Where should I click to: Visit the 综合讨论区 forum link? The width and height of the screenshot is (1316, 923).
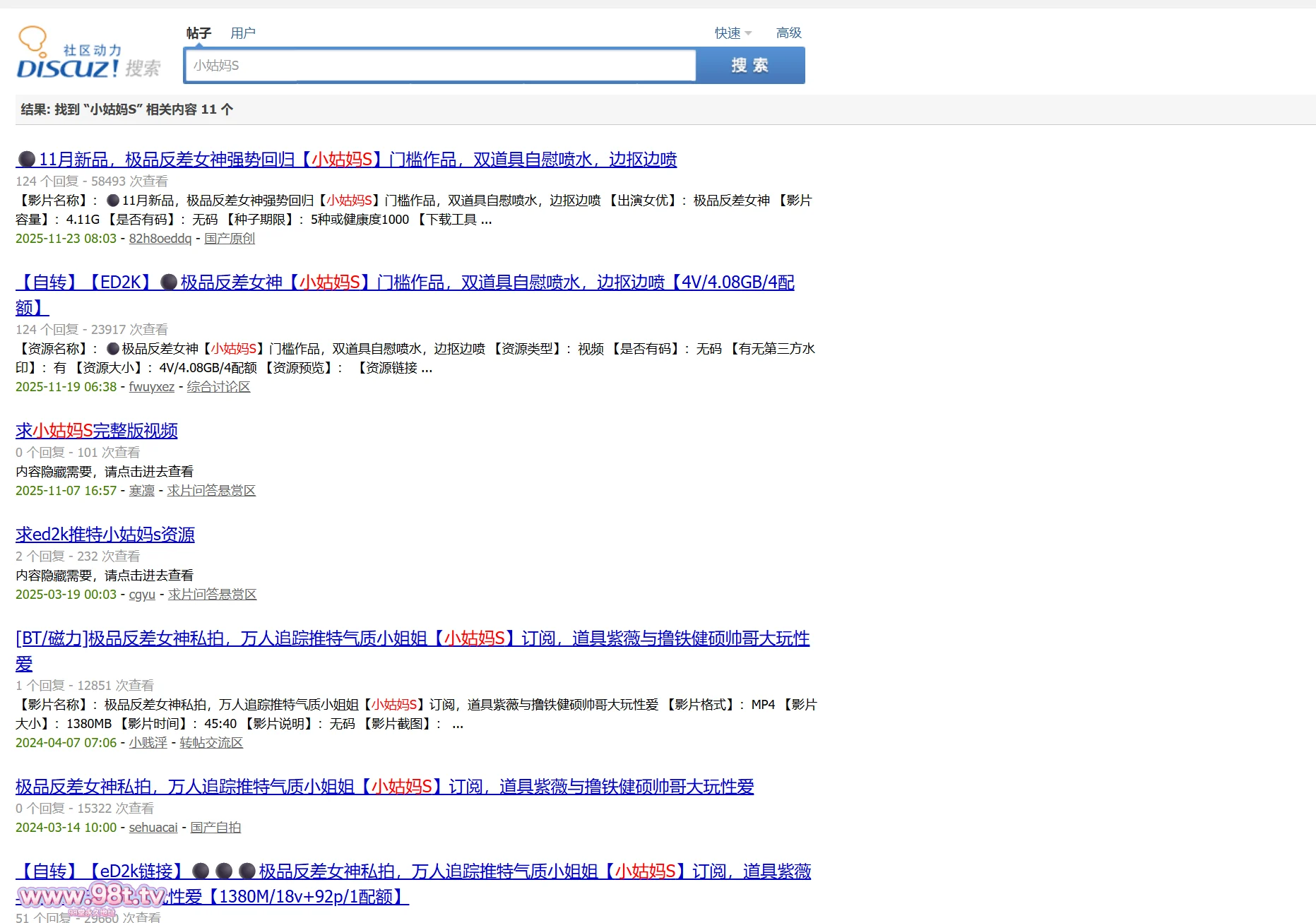(x=218, y=387)
